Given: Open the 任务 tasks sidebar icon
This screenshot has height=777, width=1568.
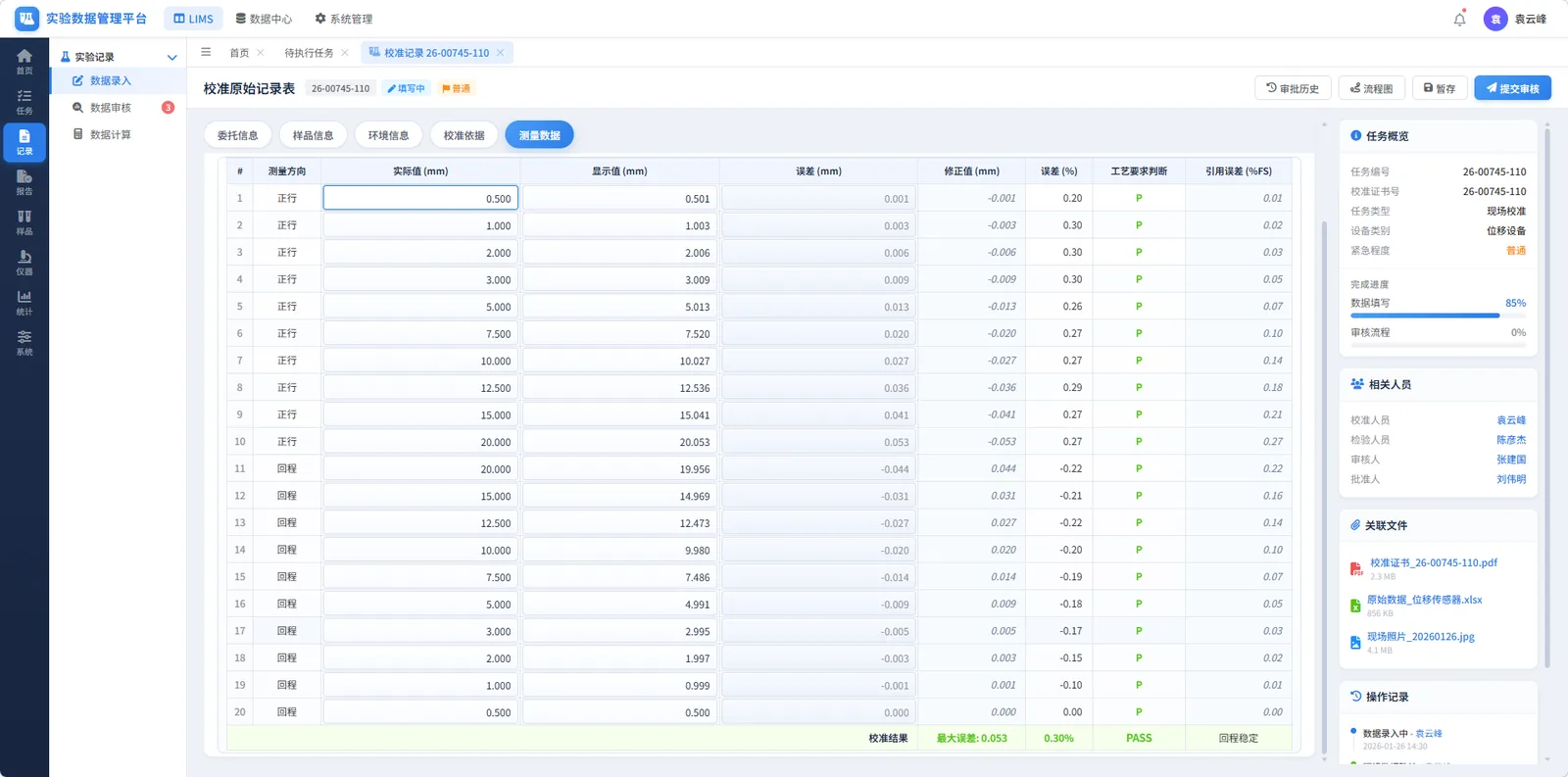Looking at the screenshot, I should 24,102.
